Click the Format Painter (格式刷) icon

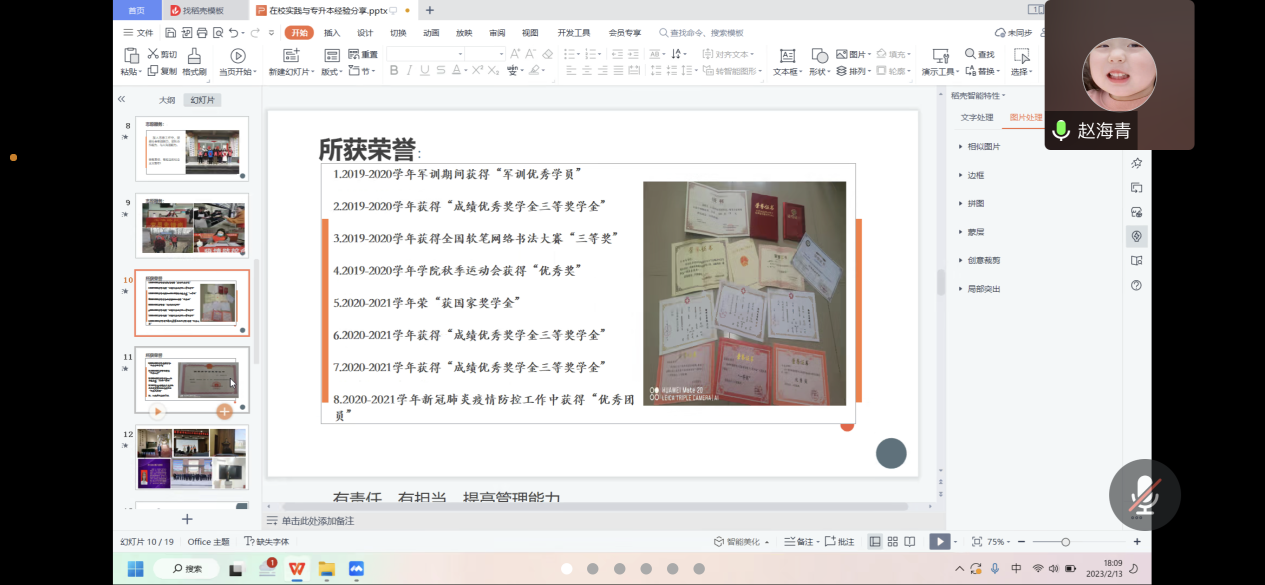click(194, 56)
